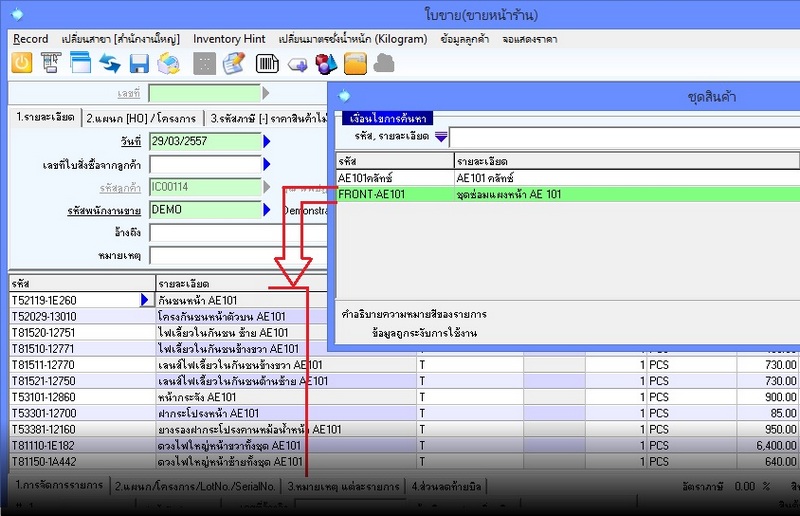This screenshot has width=800, height=516.
Task: Open the Inventory Hint menu
Action: pyautogui.click(x=229, y=39)
